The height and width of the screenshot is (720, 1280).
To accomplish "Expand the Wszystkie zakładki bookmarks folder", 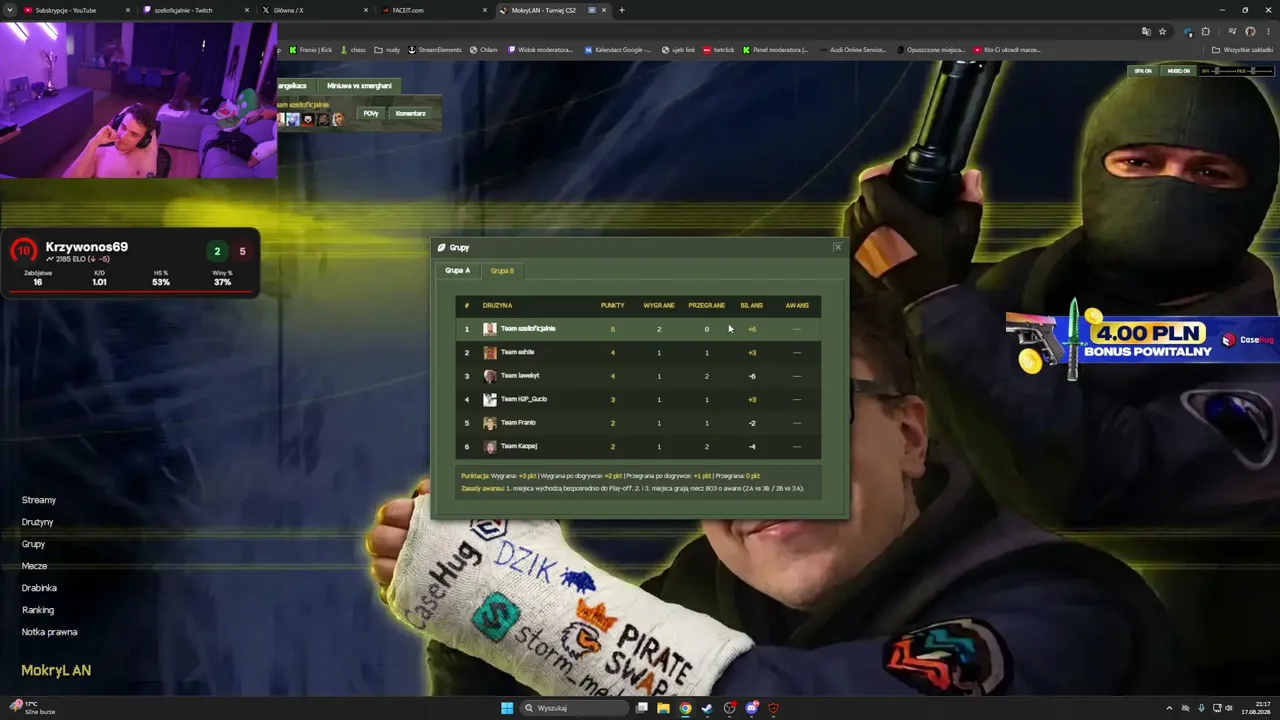I will 1243,50.
